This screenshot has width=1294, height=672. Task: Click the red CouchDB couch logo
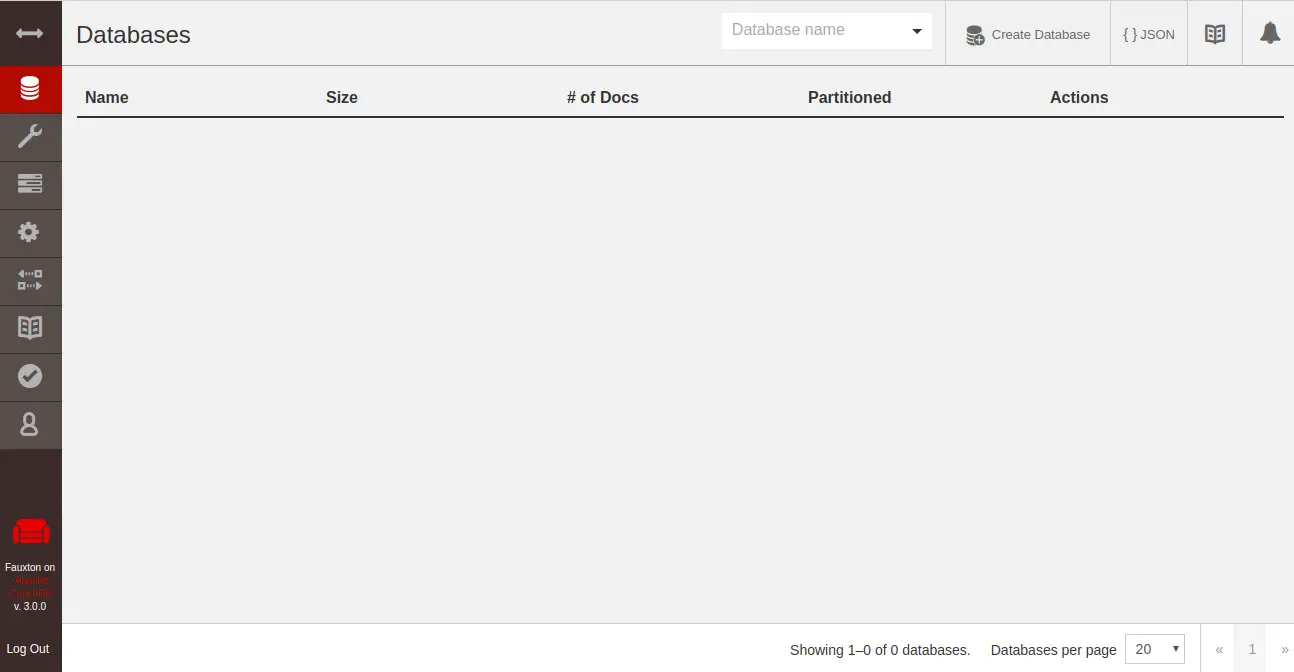click(x=30, y=533)
